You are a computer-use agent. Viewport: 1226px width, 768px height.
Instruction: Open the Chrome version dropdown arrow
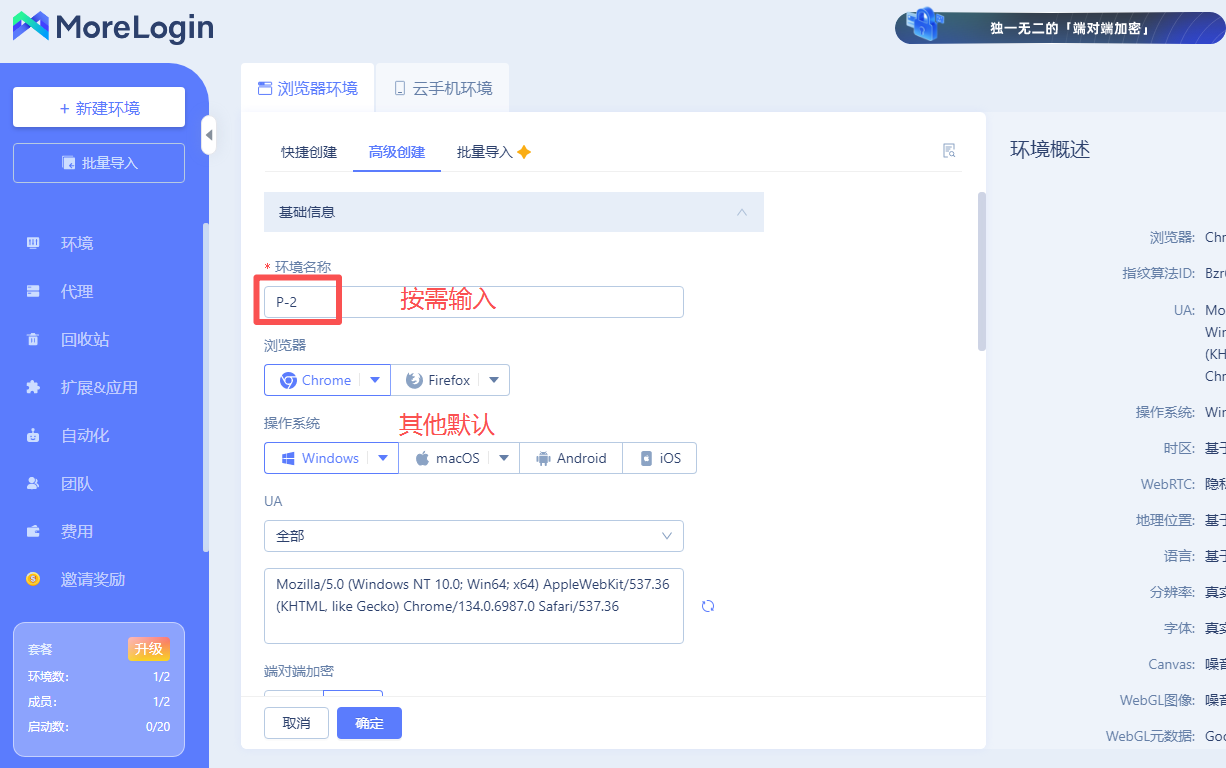(375, 380)
